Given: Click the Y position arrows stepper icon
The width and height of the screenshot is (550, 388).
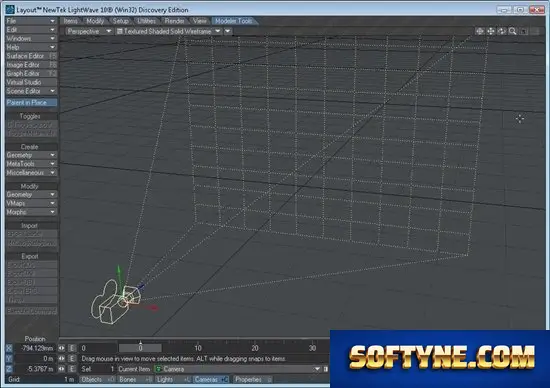Looking at the screenshot, I should [x=62, y=359].
